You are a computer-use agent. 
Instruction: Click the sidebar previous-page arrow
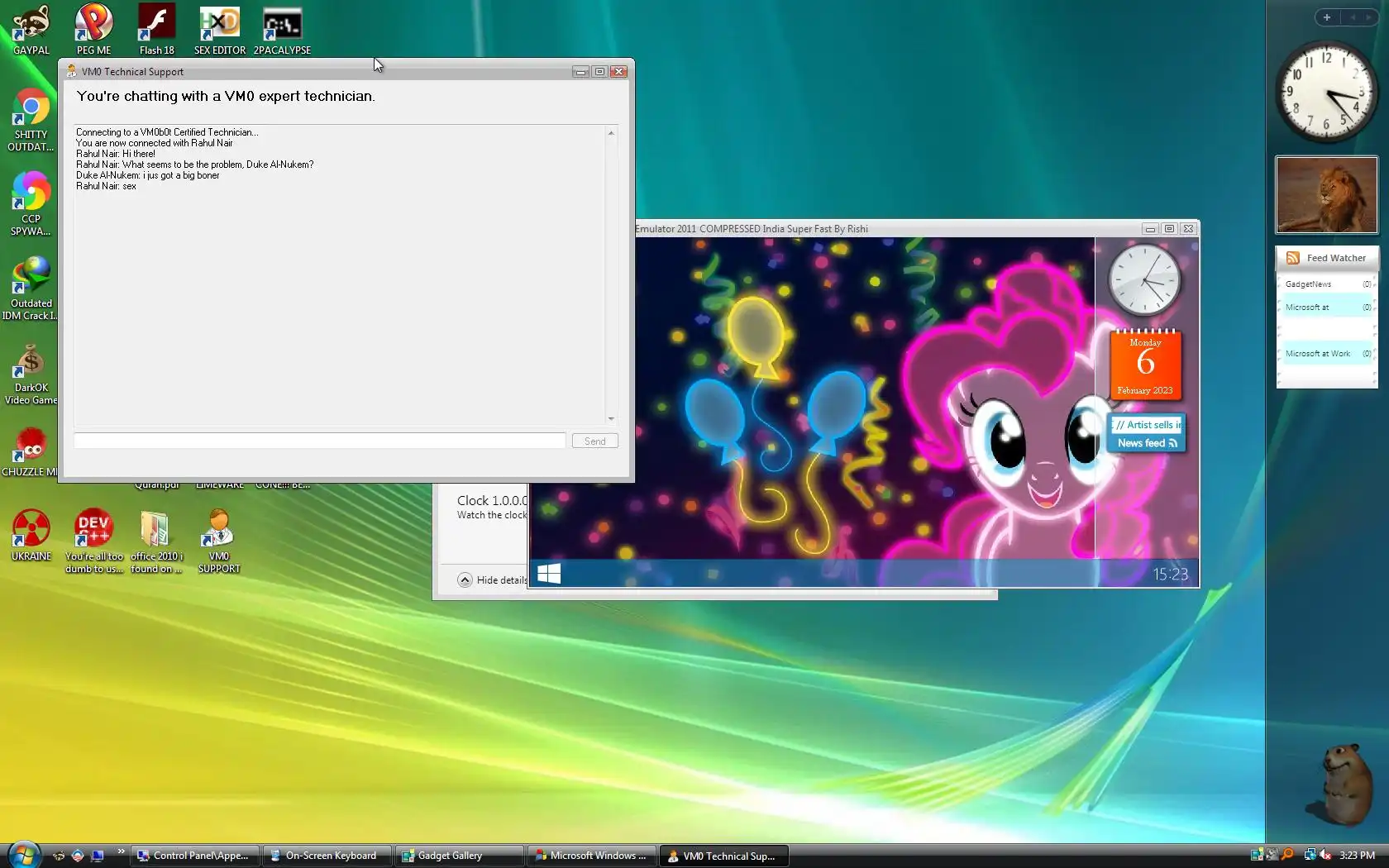click(1353, 17)
